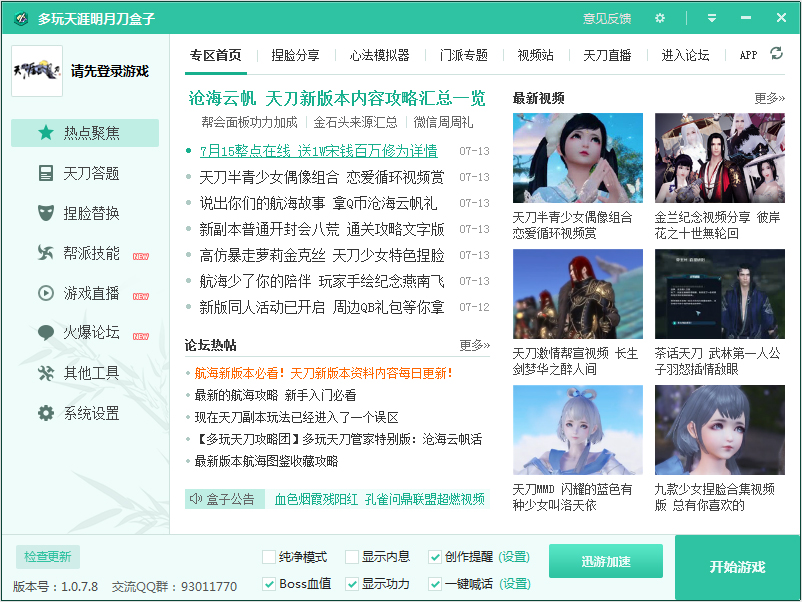Open 设置 link next to 一键喊话
The width and height of the screenshot is (802, 602).
coord(514,584)
